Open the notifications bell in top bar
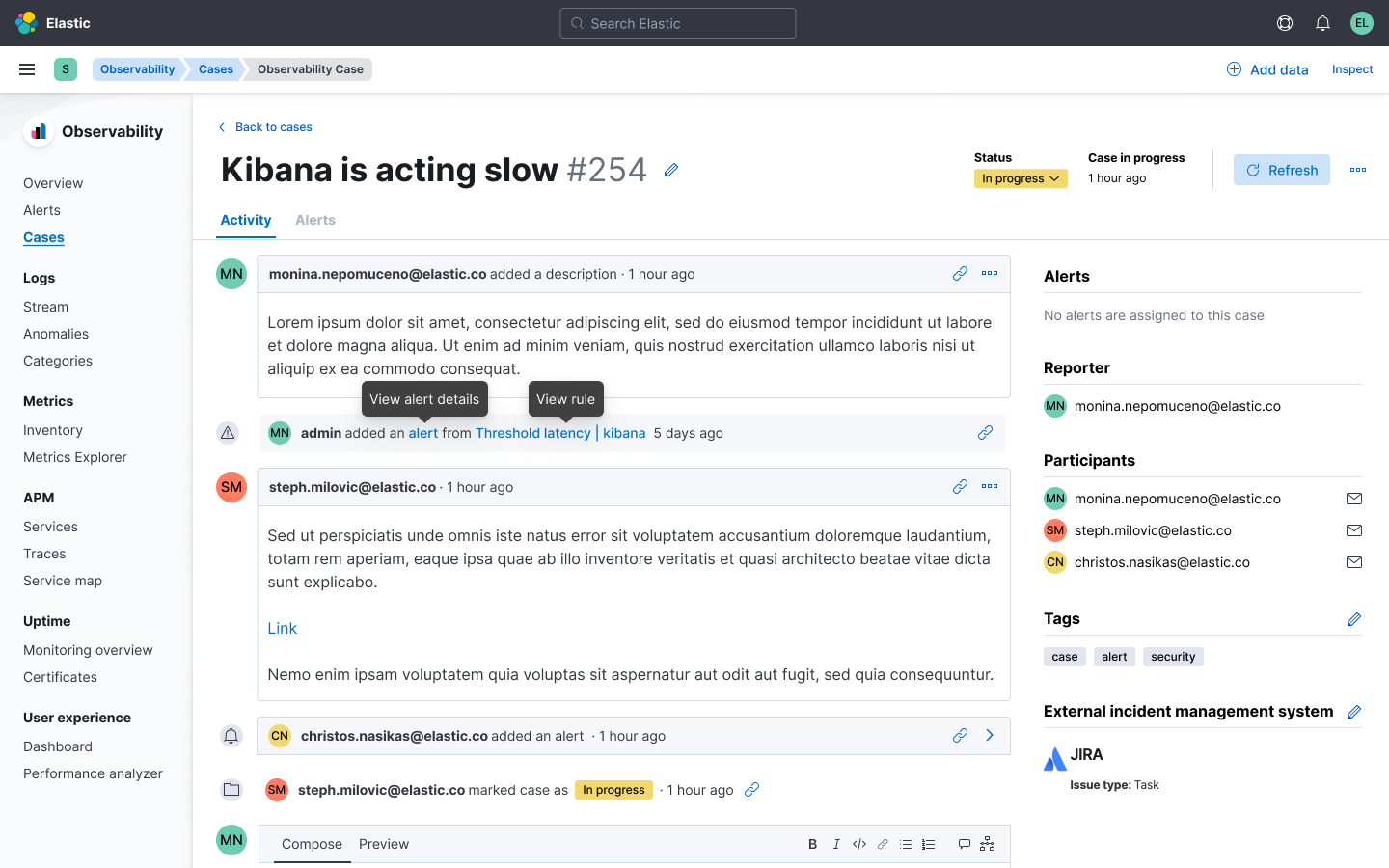Screen dimensions: 1389x868 coord(1322,23)
